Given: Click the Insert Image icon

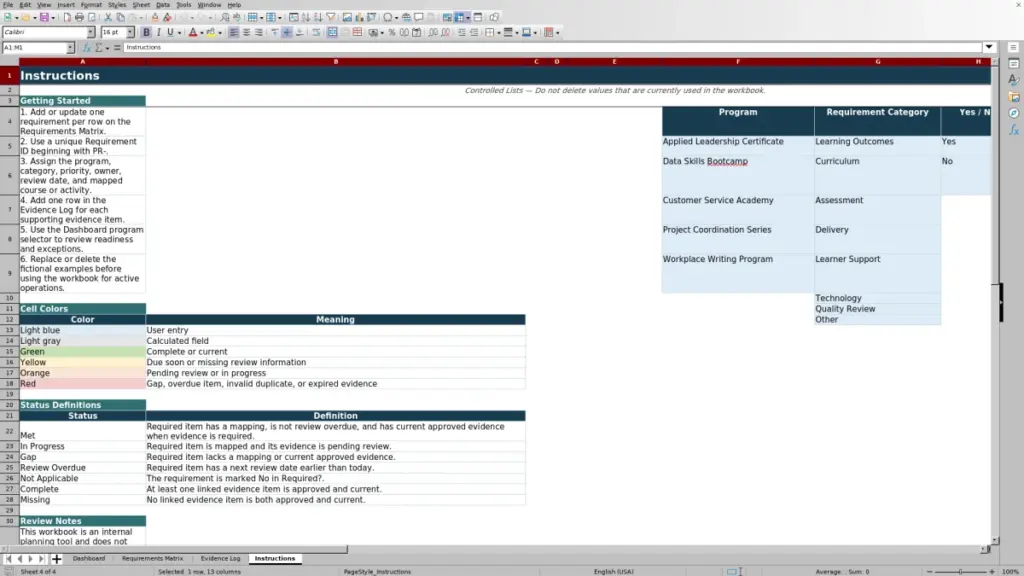Looking at the screenshot, I should coord(347,17).
